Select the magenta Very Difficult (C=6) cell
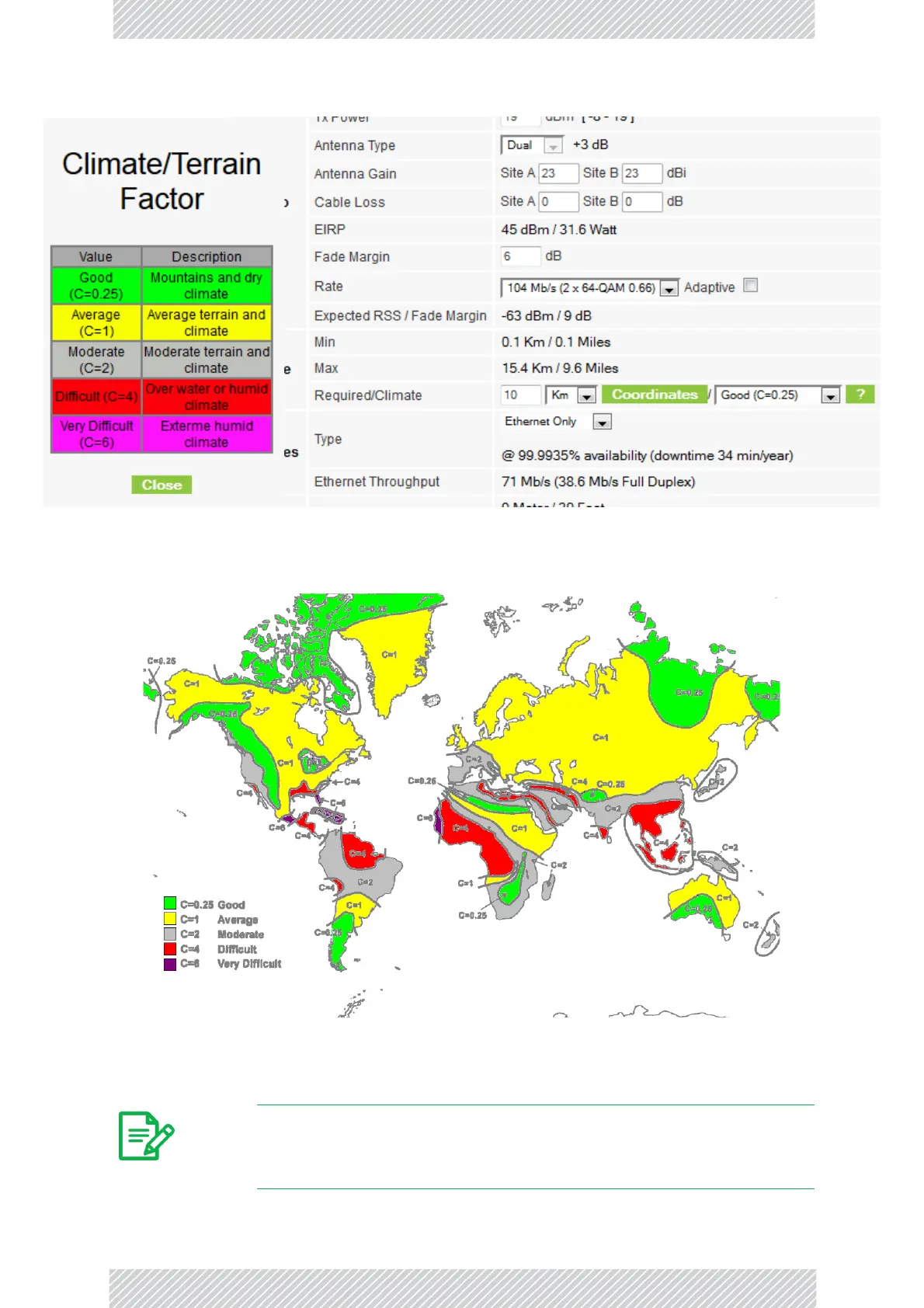This screenshot has width=924, height=1308. [x=96, y=434]
